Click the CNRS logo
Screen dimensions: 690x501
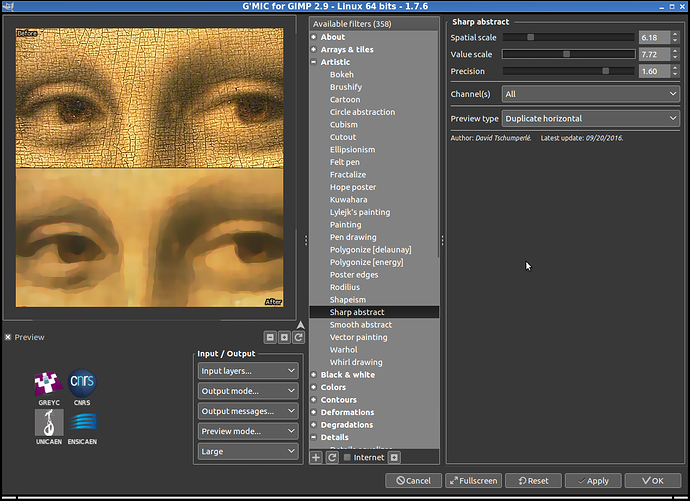82,383
